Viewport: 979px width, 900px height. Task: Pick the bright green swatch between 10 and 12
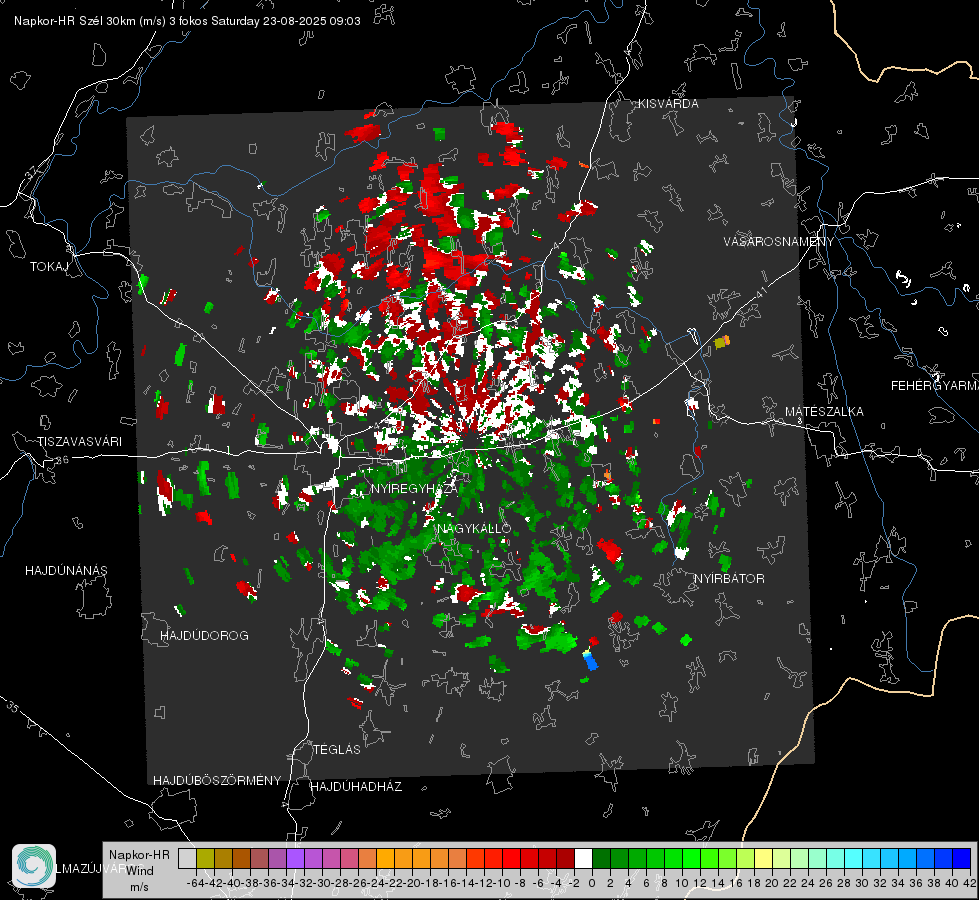tap(691, 859)
